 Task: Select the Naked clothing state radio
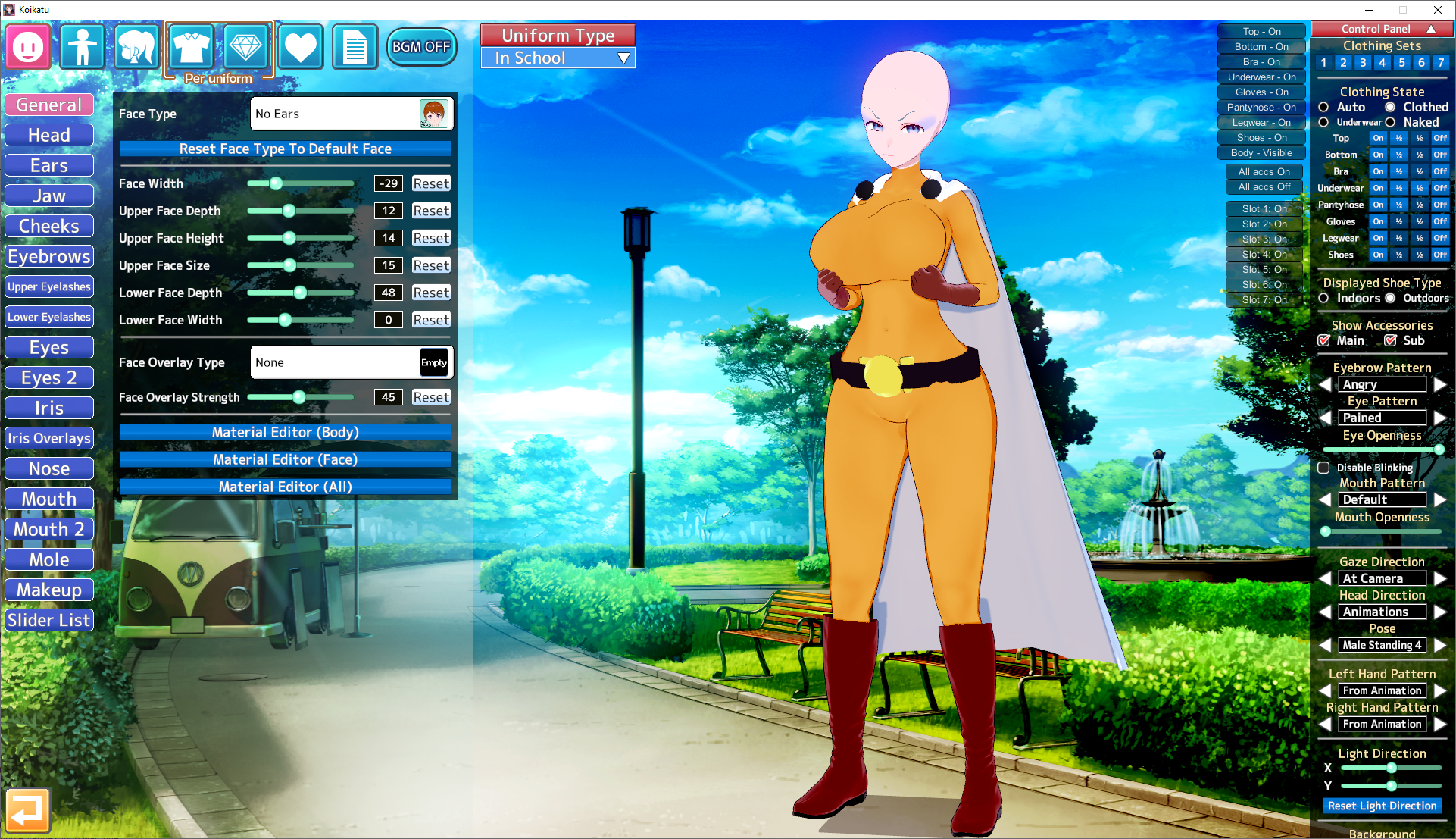[1390, 122]
